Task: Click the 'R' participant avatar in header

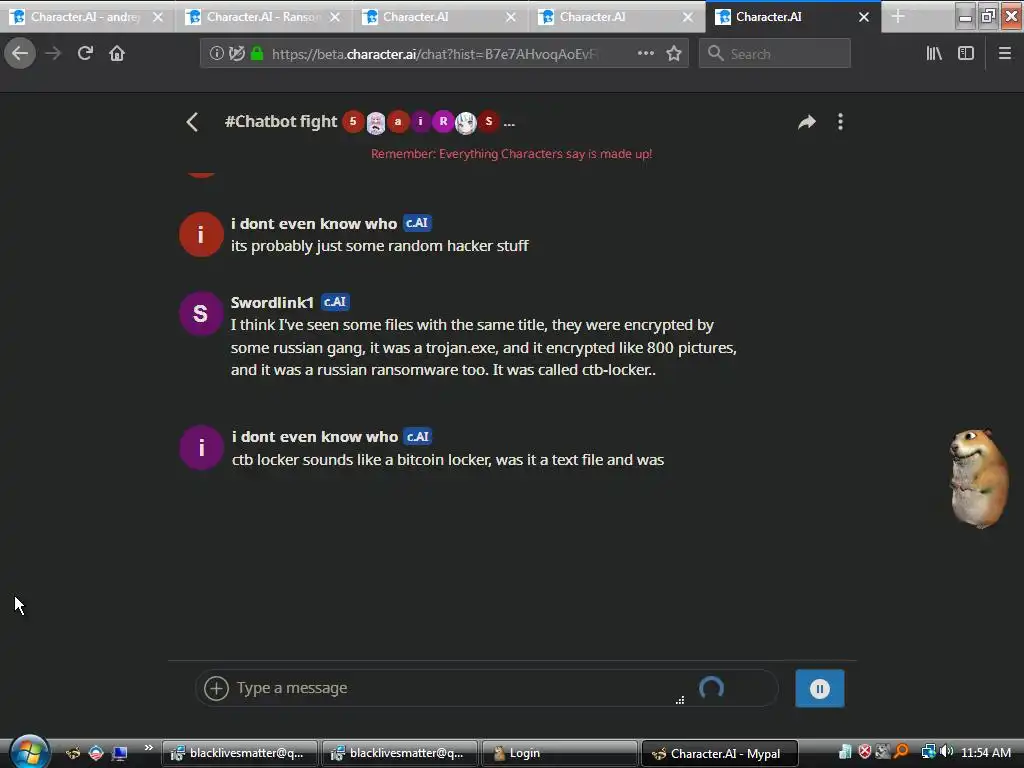Action: pyautogui.click(x=443, y=121)
